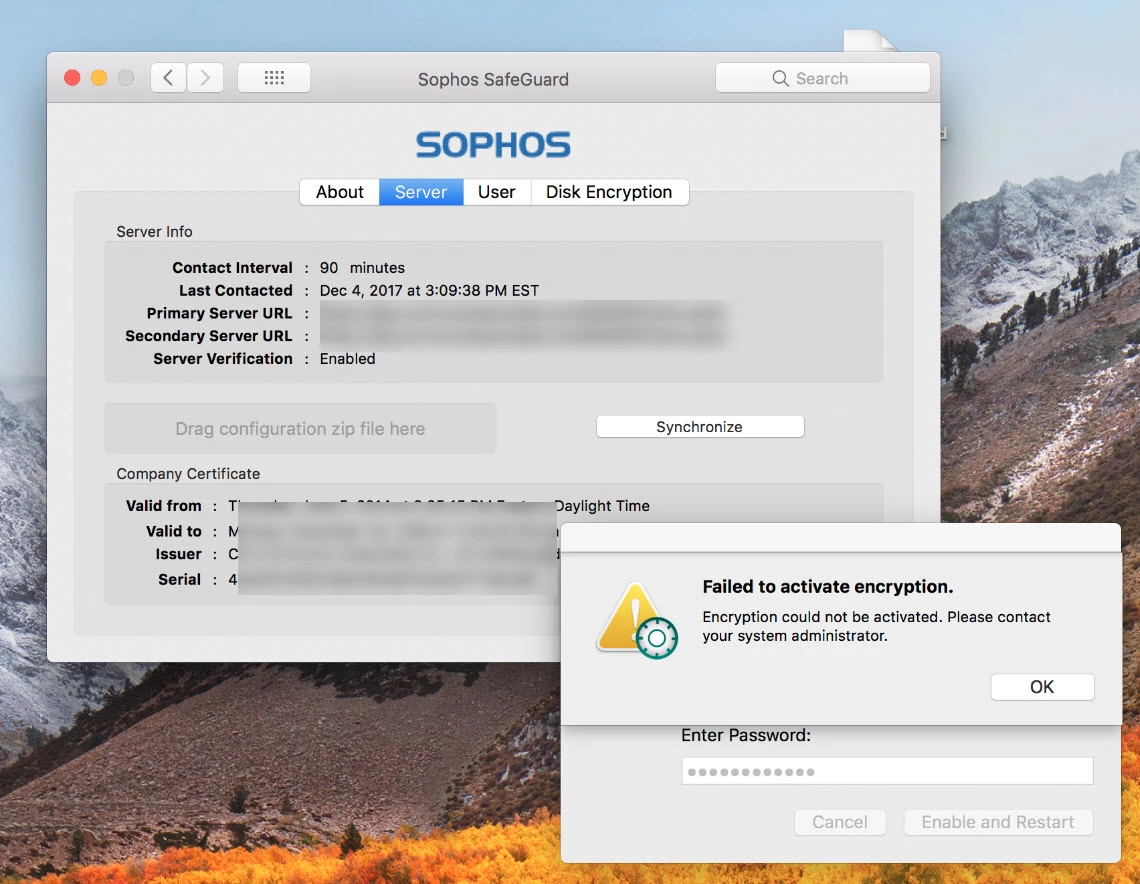Minimize the Sophos SafeGuard window
The image size is (1140, 884).
[99, 78]
